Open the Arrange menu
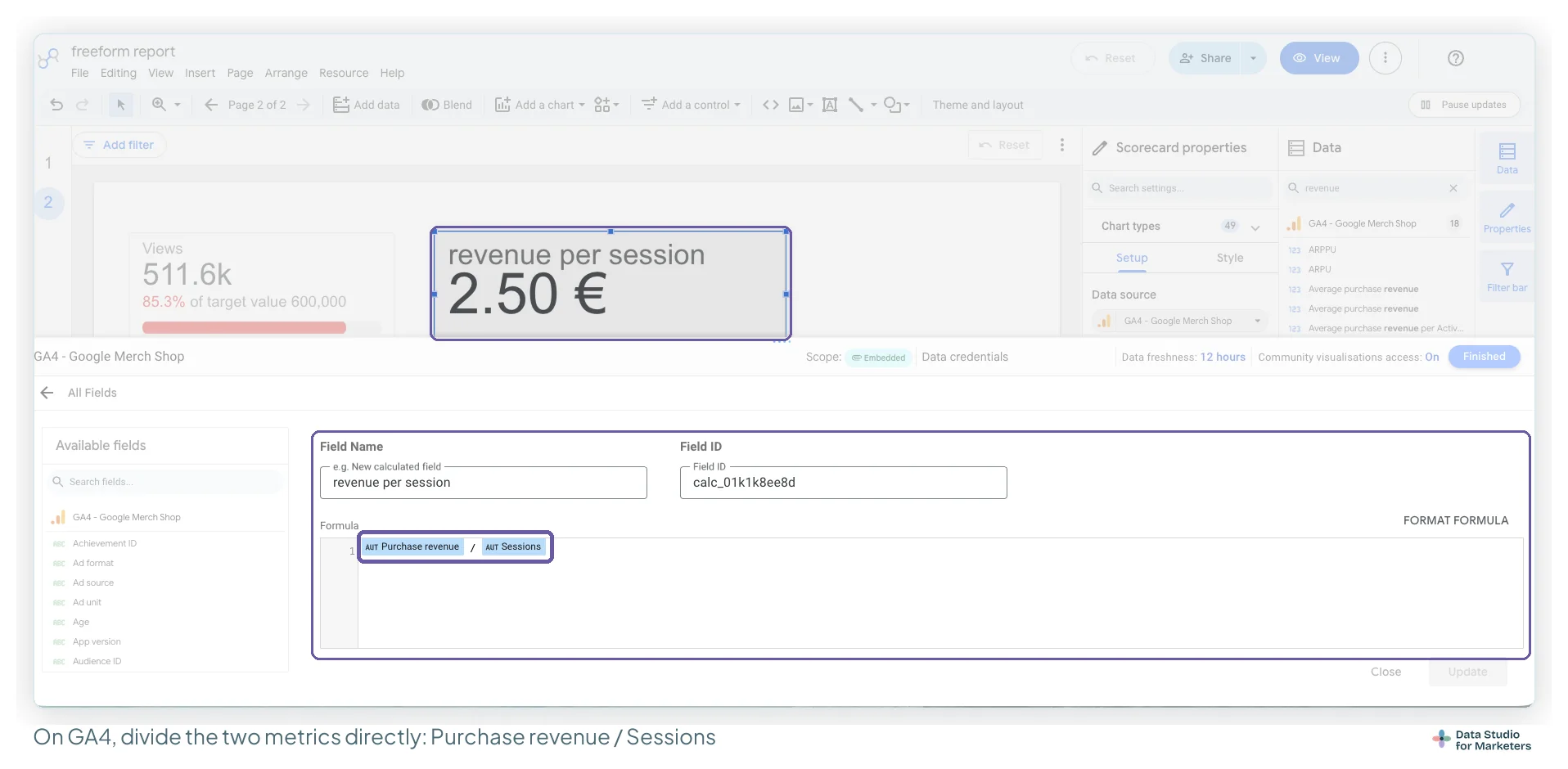The image size is (1568, 769). pyautogui.click(x=286, y=73)
